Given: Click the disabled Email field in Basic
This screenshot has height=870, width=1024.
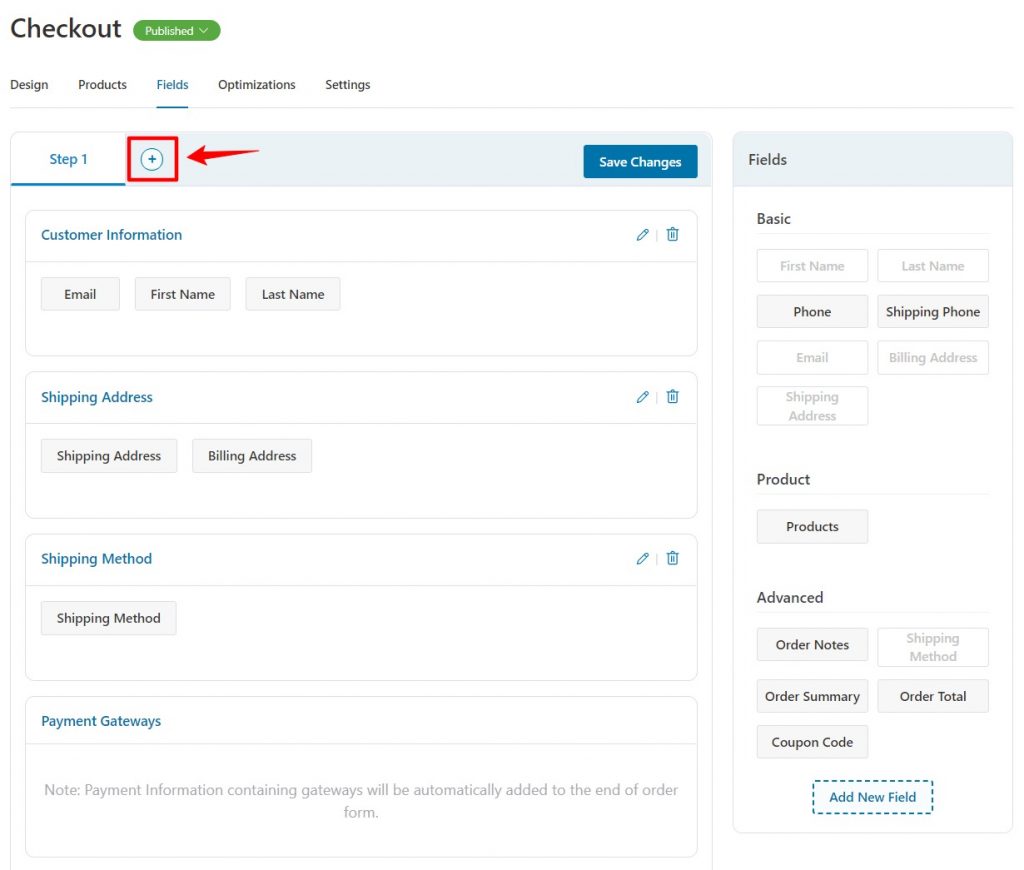Looking at the screenshot, I should pyautogui.click(x=812, y=357).
